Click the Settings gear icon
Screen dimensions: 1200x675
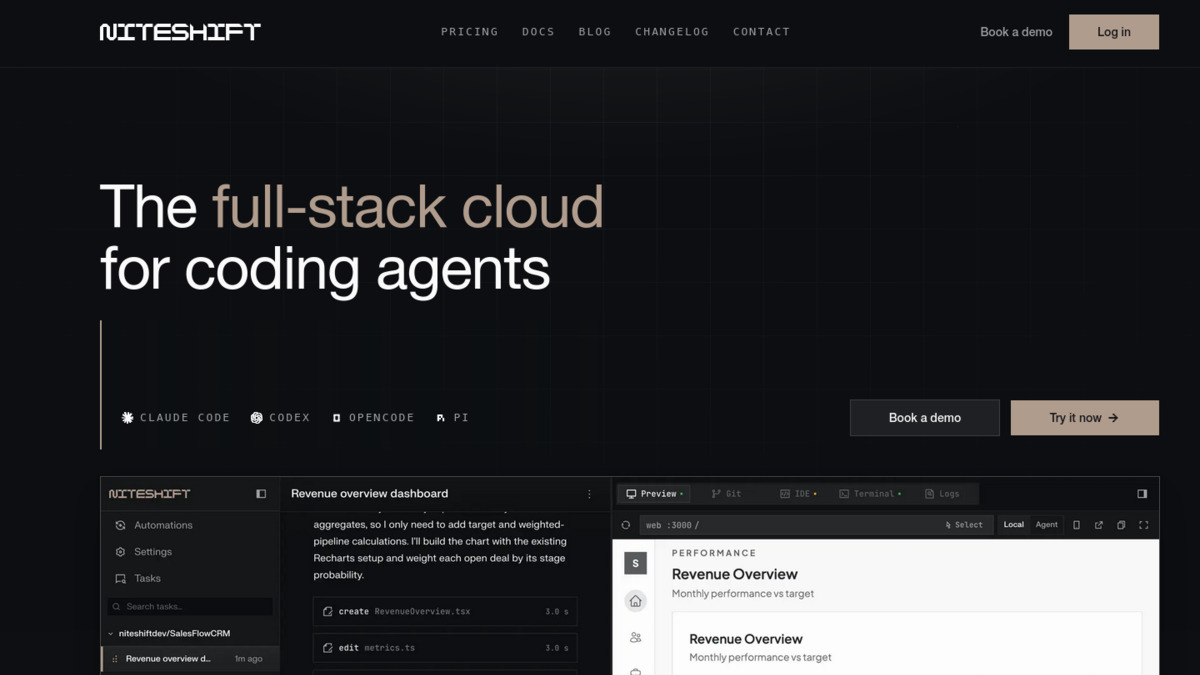pos(121,552)
